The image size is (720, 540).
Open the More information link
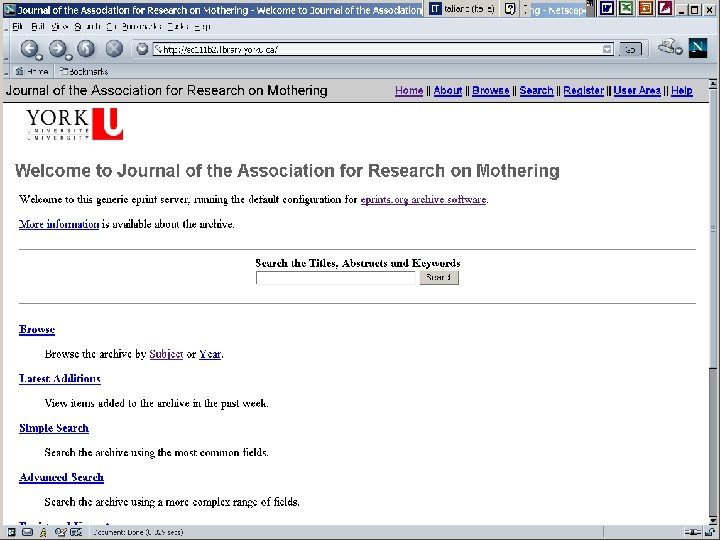pos(59,224)
